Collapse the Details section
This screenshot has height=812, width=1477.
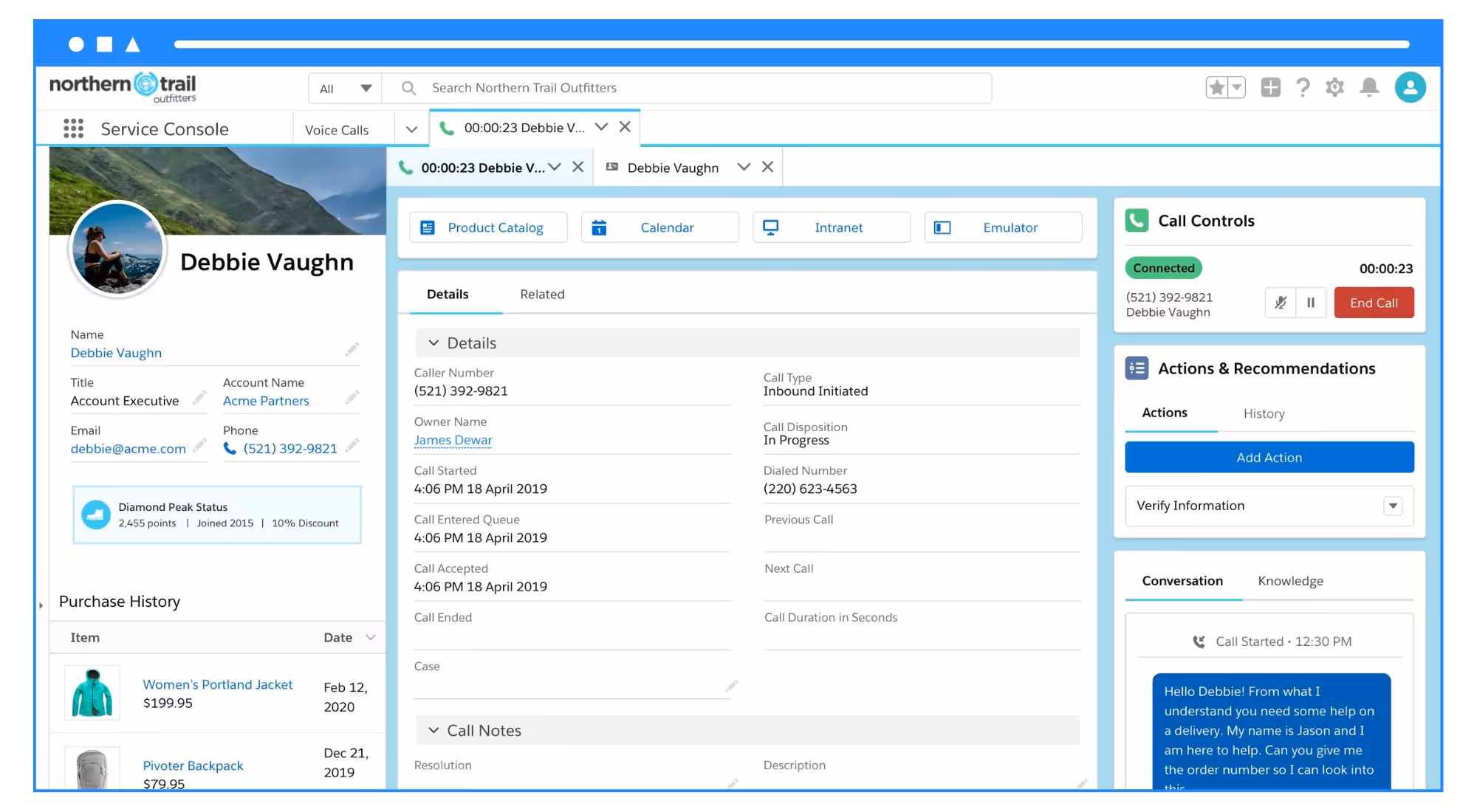[433, 343]
